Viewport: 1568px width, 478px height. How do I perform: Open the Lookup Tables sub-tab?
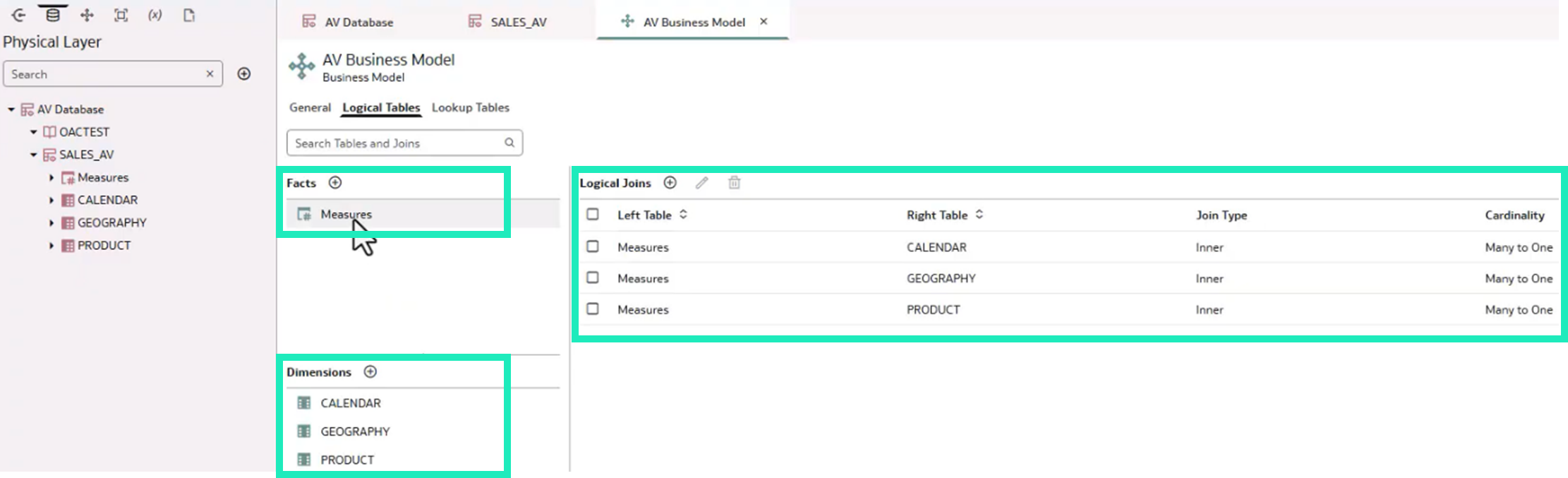pyautogui.click(x=471, y=107)
